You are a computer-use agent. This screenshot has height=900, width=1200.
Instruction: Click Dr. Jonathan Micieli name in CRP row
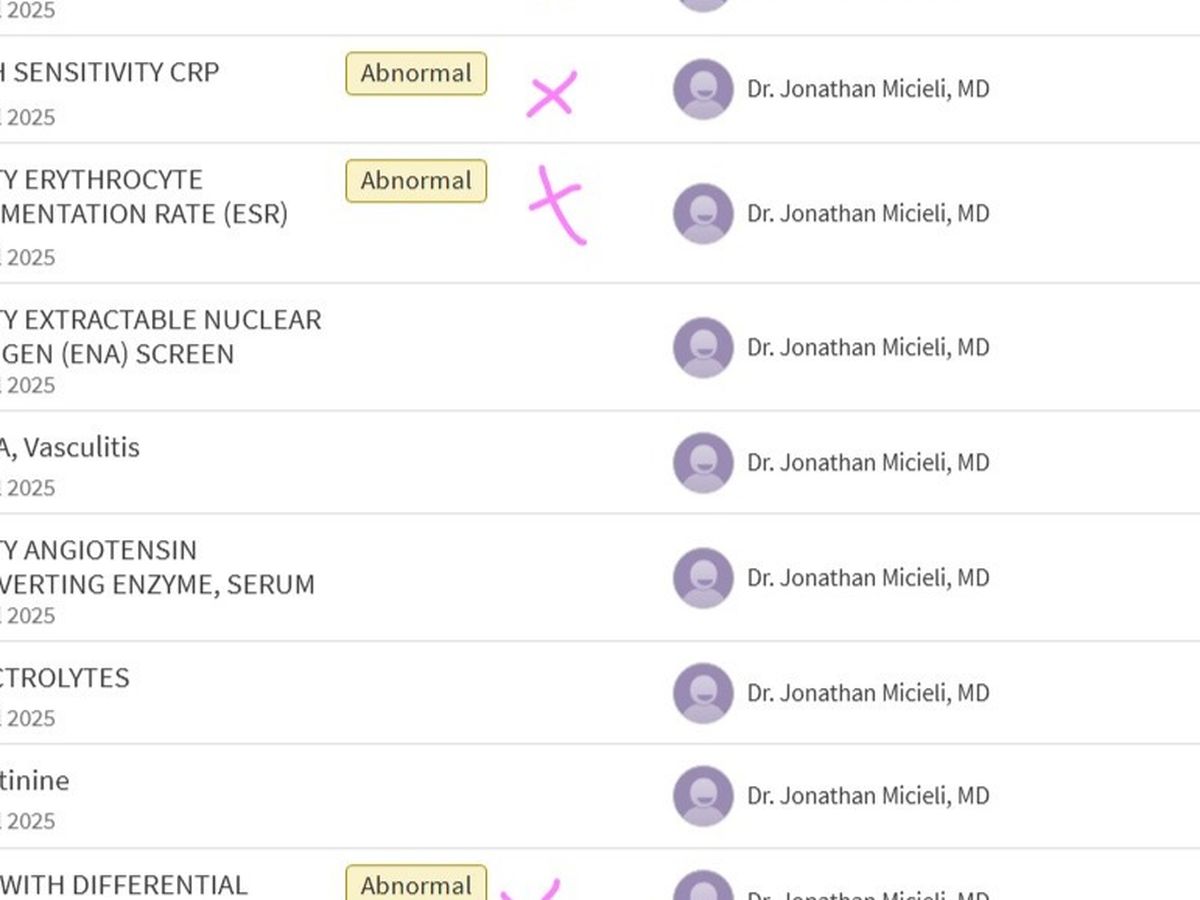[868, 89]
